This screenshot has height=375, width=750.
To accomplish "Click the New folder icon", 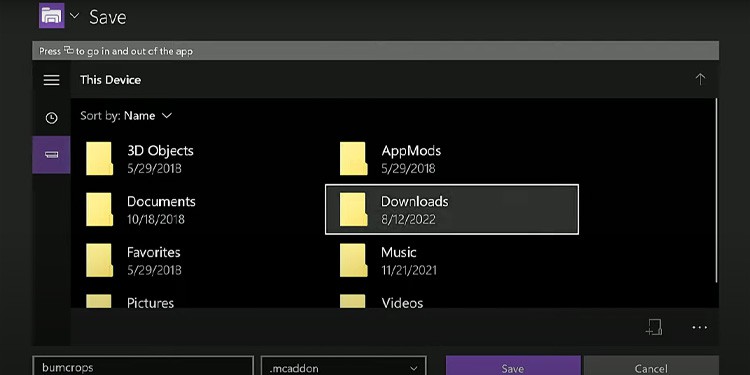I will [x=654, y=327].
